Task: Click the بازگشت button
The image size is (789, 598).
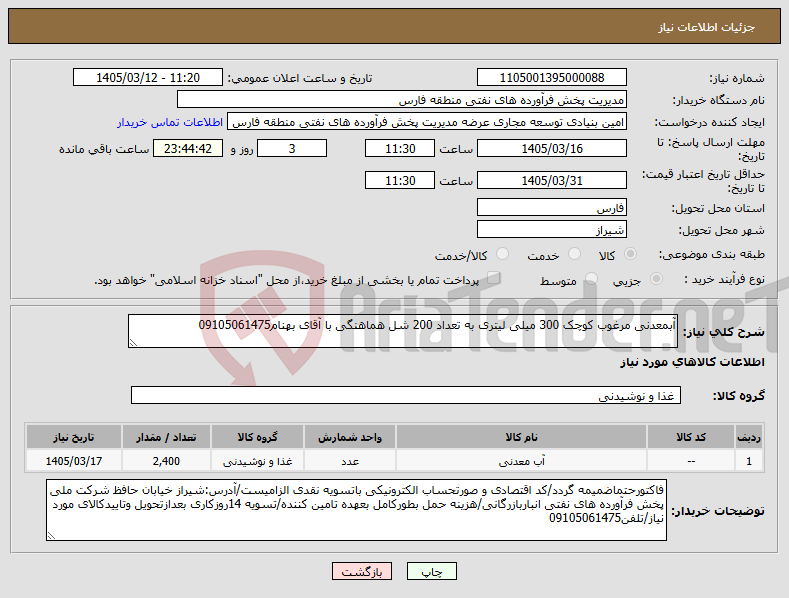Action: coord(362,571)
